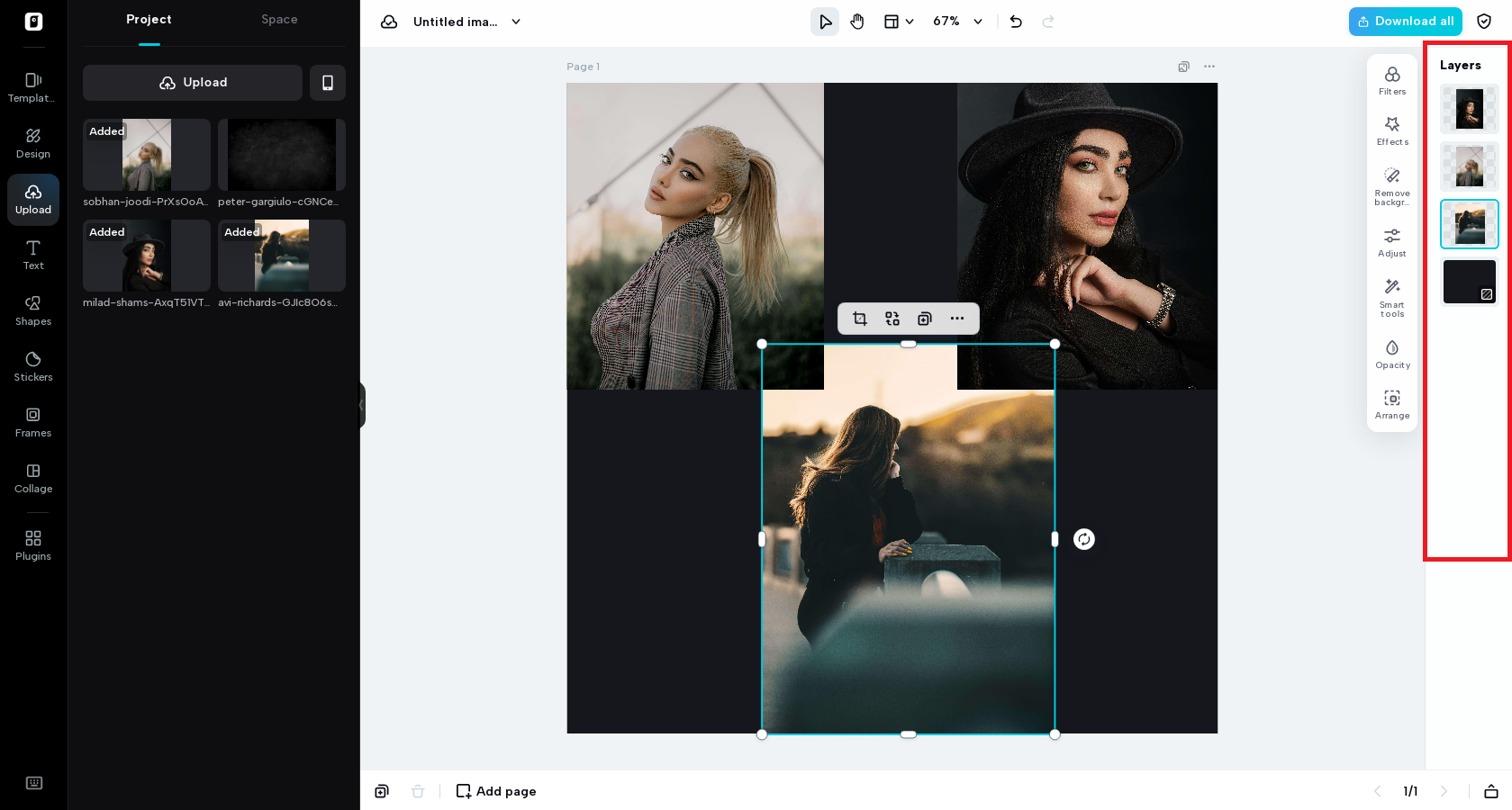Crop the selected image
Viewport: 1512px width, 810px height.
[x=859, y=319]
